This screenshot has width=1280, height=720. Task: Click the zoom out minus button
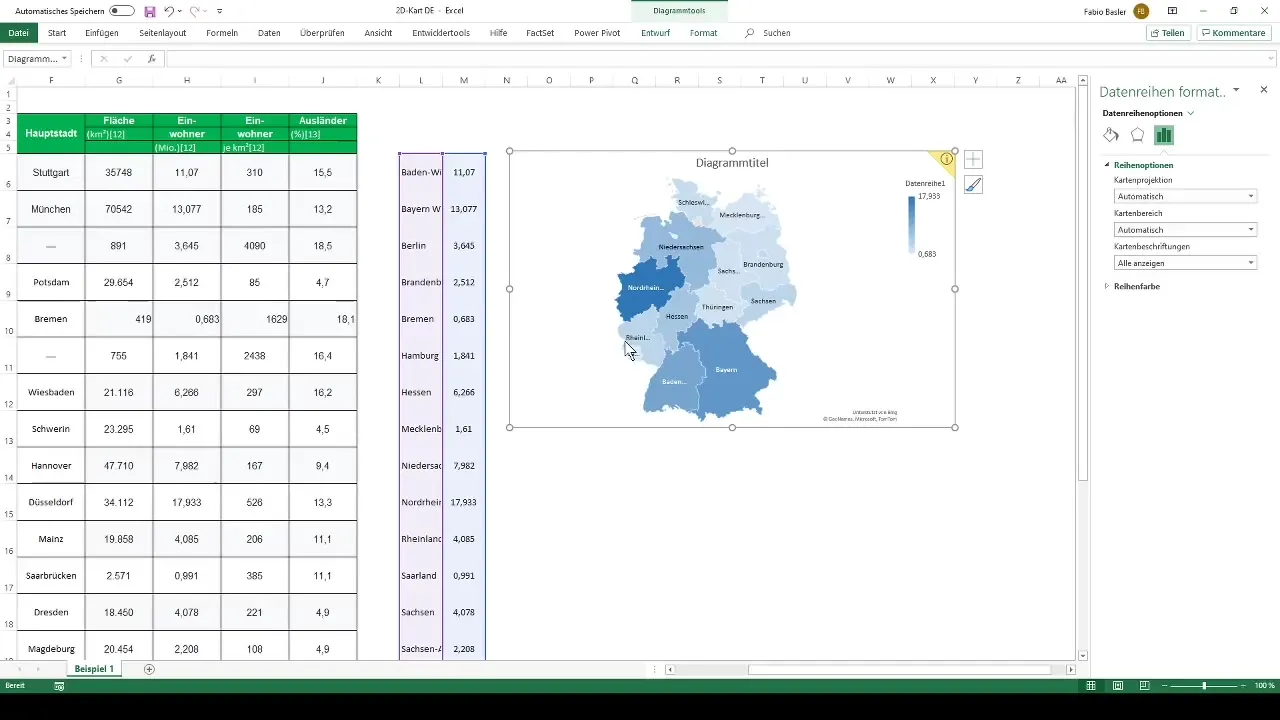click(x=1162, y=686)
